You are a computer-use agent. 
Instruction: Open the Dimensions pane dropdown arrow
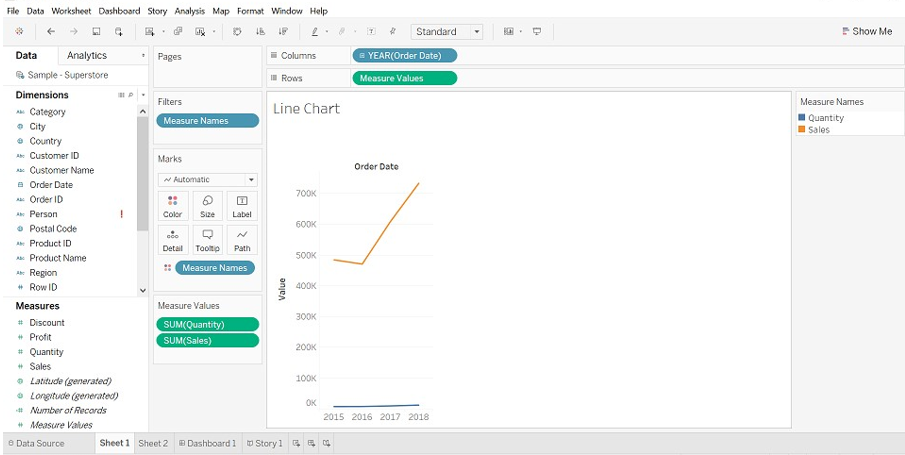143,95
